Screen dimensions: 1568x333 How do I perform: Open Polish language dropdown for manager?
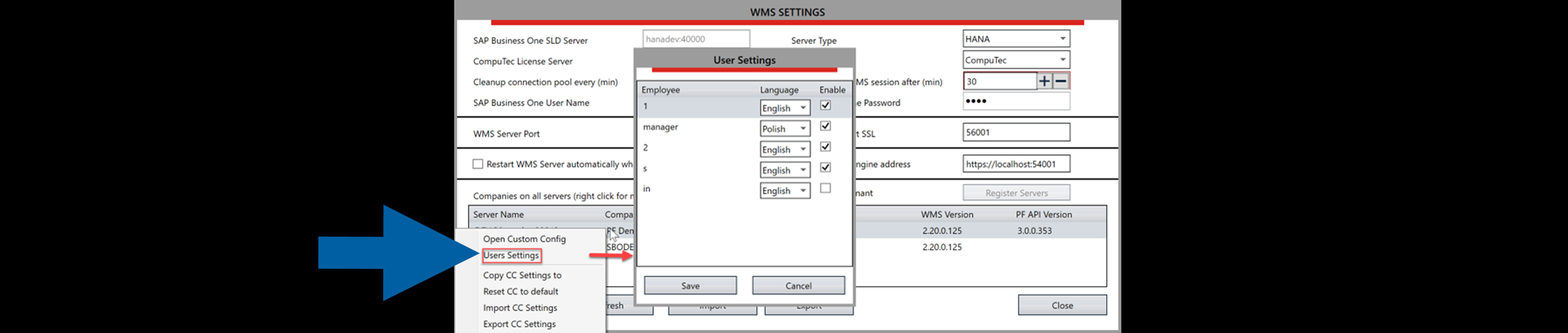(x=785, y=129)
